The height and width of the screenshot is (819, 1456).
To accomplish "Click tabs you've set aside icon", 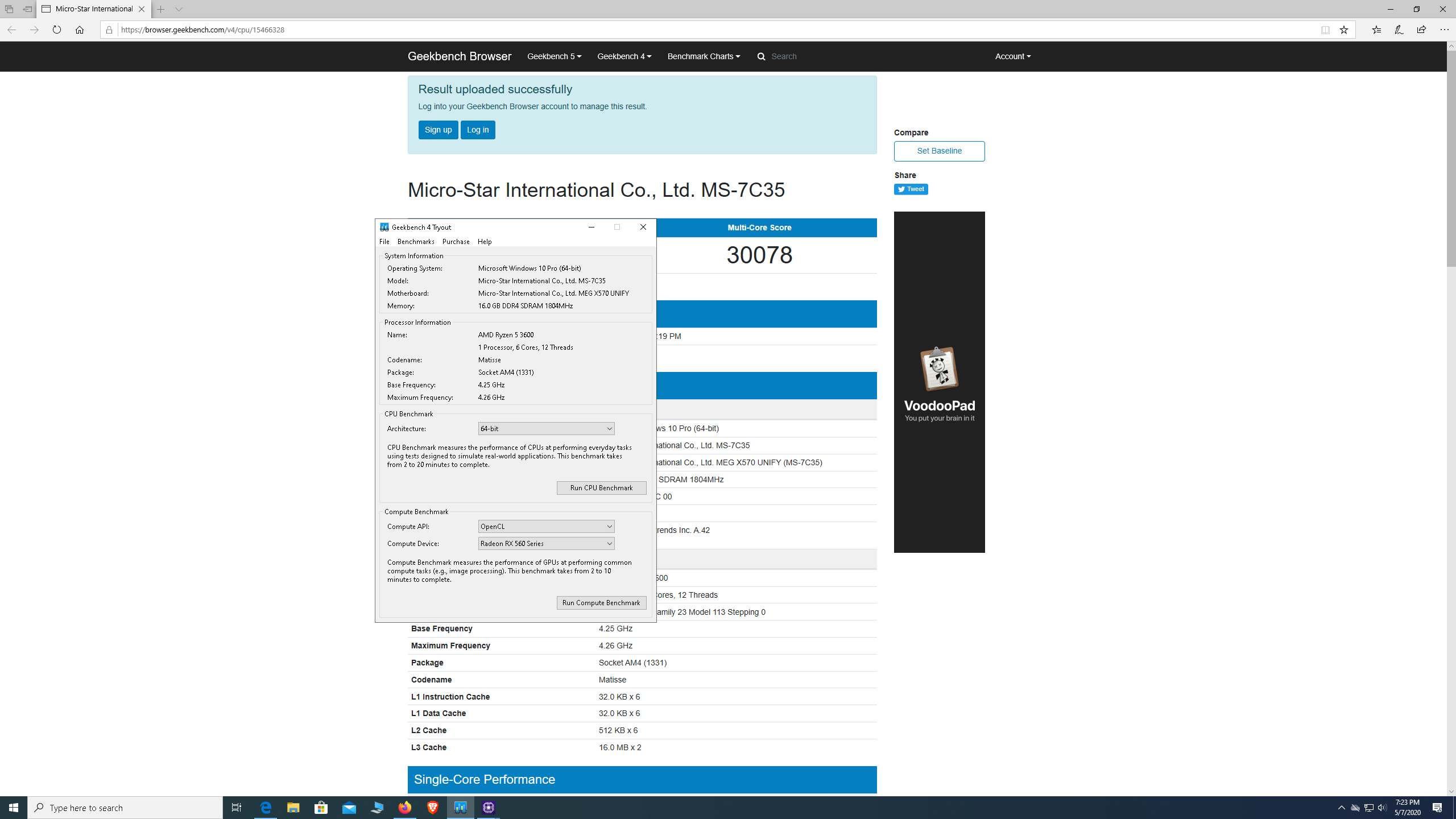I will pyautogui.click(x=9, y=9).
